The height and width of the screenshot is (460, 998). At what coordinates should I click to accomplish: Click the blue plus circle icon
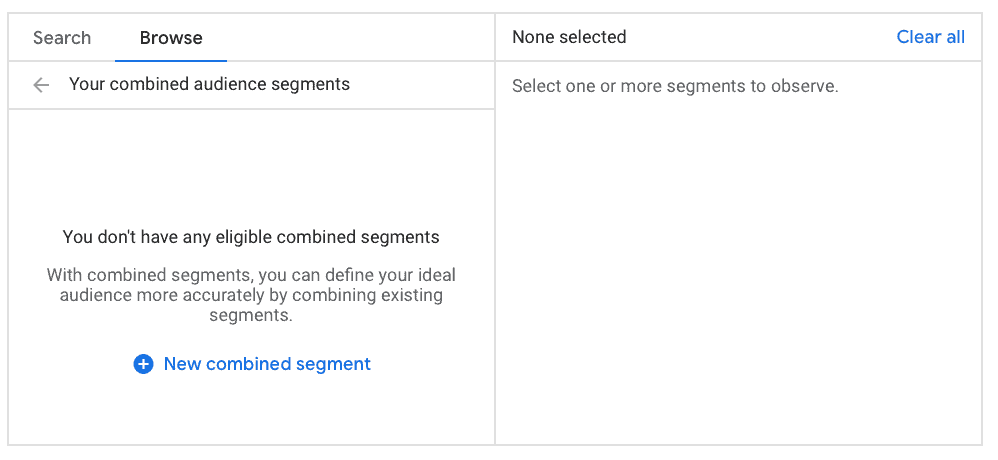click(143, 364)
